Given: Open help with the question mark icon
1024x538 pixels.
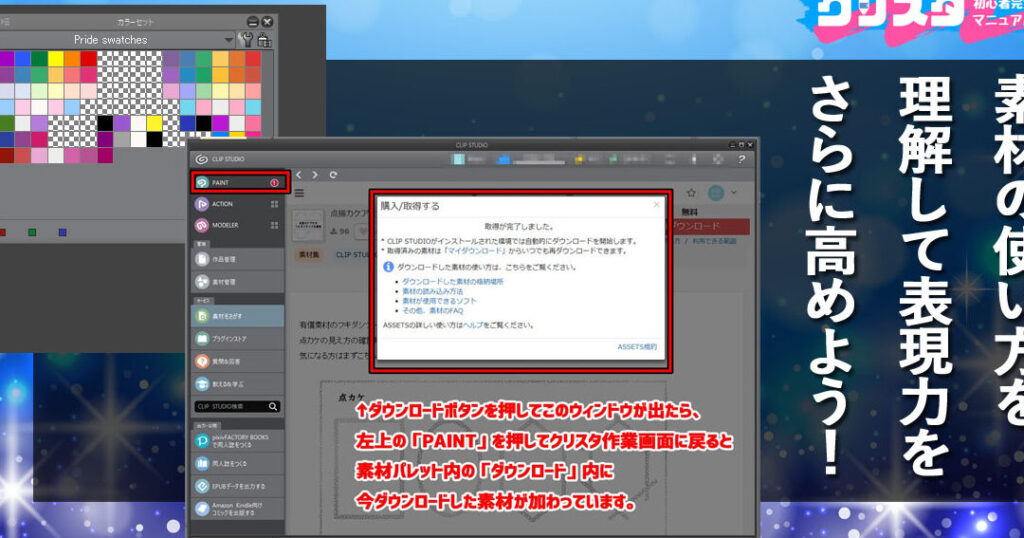Looking at the screenshot, I should coord(741,159).
